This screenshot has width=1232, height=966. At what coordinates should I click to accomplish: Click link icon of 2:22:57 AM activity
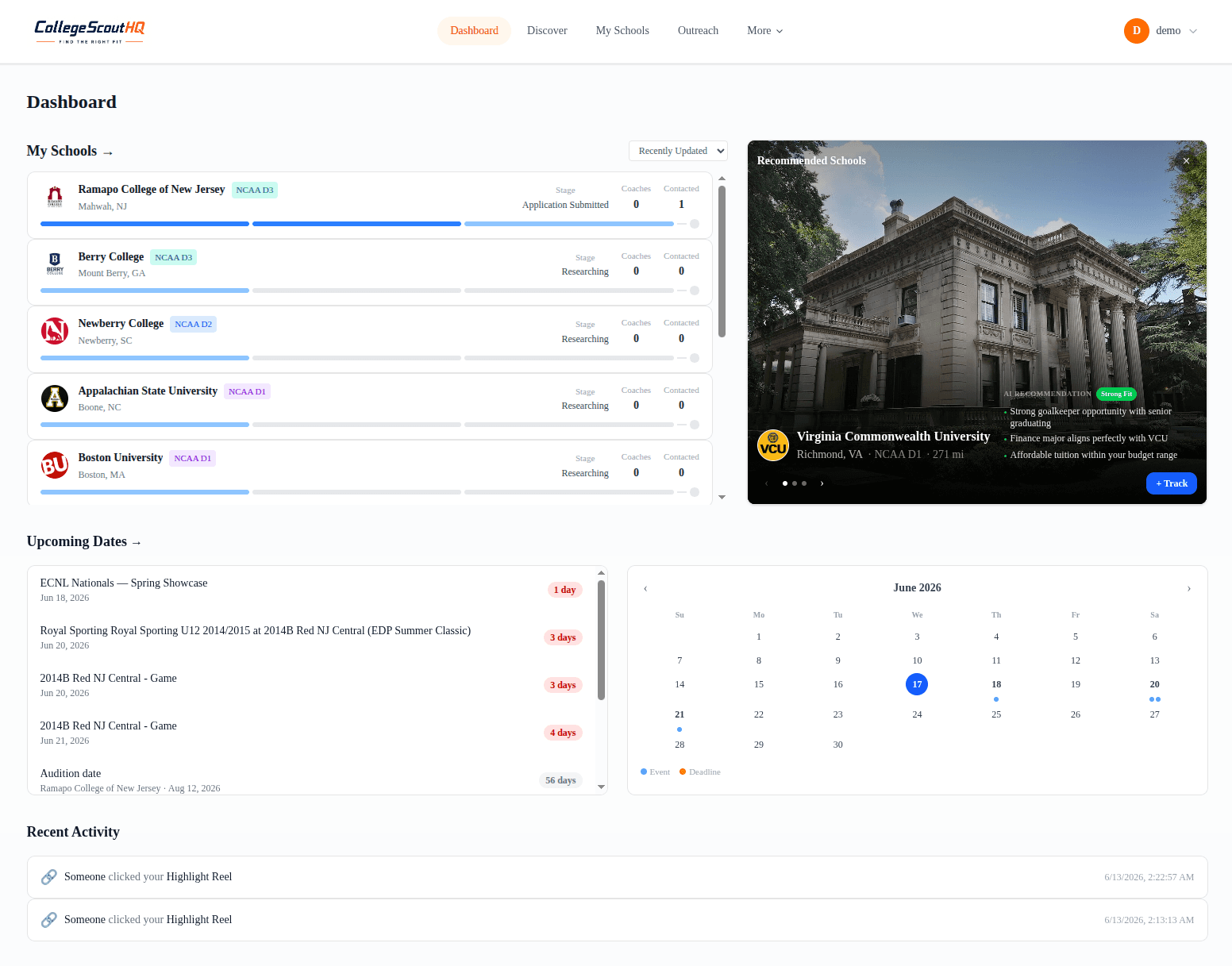[x=48, y=877]
